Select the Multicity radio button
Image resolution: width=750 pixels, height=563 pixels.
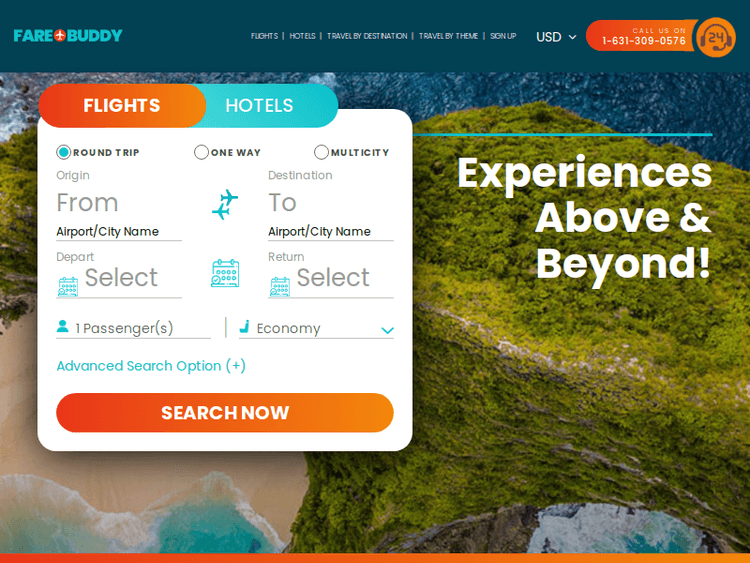tap(321, 152)
